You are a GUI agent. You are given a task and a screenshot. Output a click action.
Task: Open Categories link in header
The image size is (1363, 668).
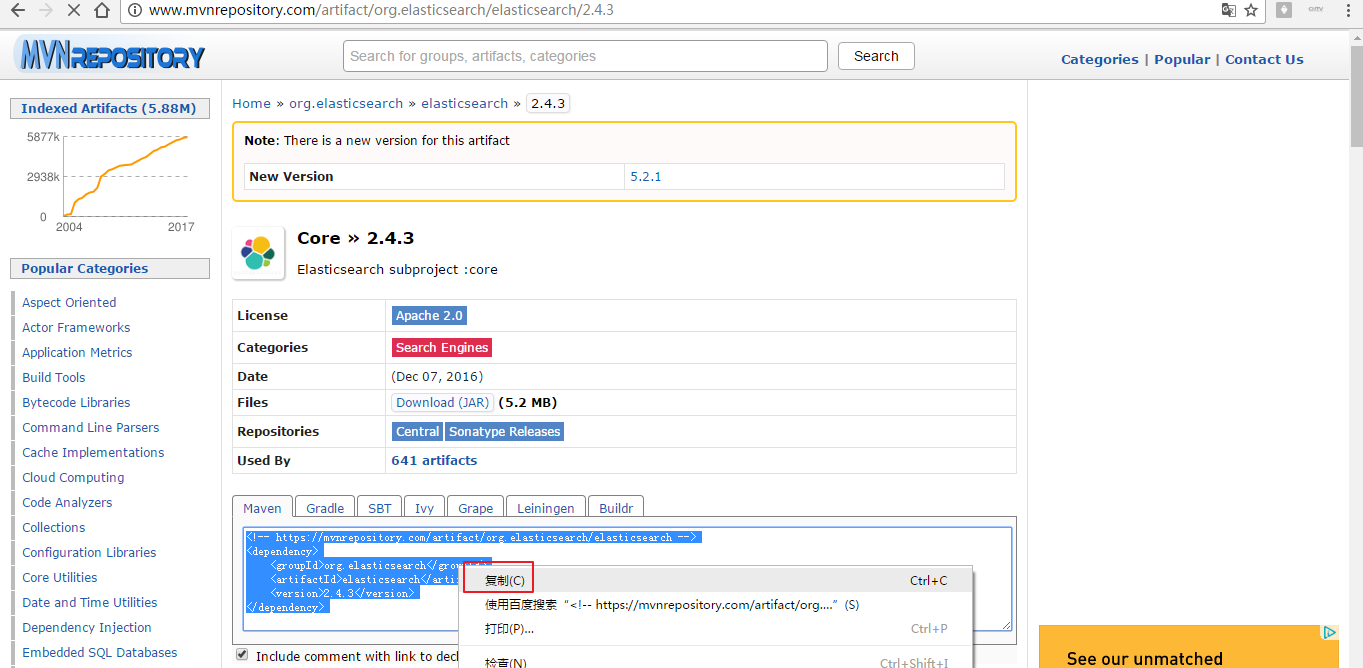click(x=1099, y=59)
